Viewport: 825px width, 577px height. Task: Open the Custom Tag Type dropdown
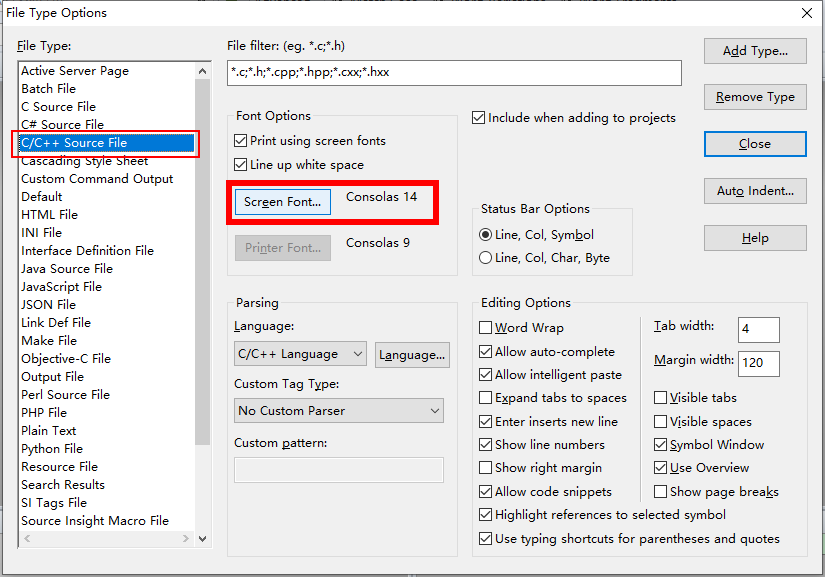[x=338, y=411]
